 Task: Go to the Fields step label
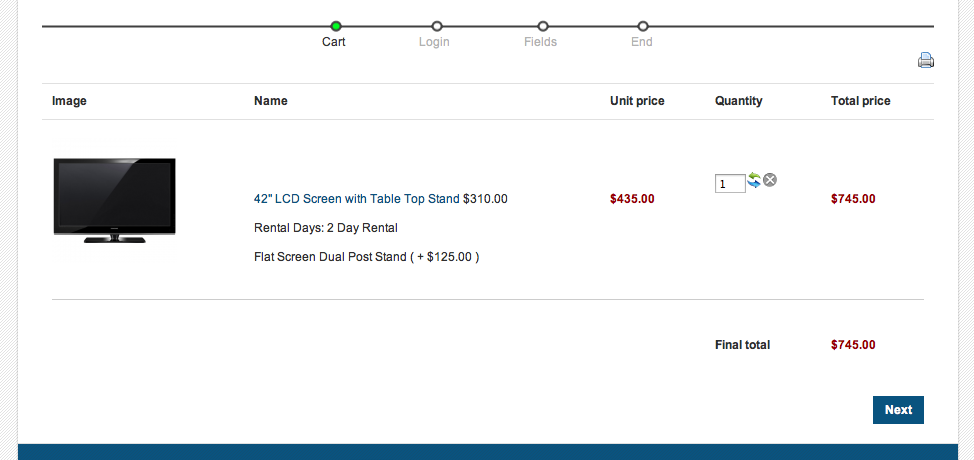[540, 42]
